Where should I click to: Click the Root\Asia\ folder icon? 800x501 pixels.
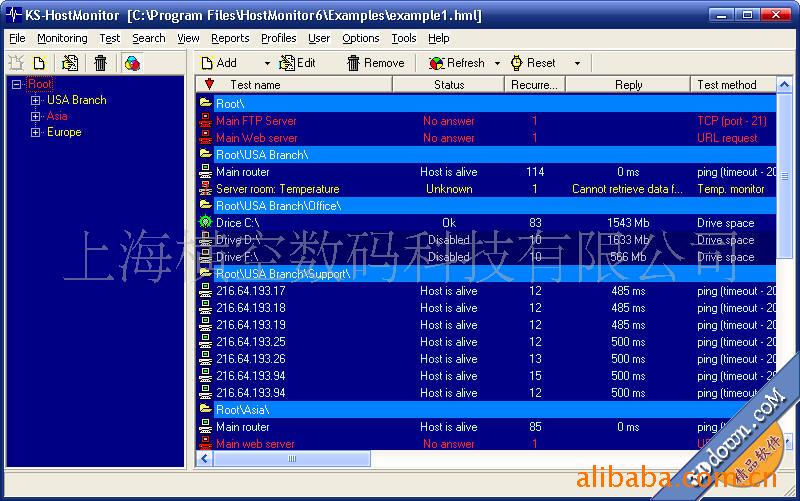[x=206, y=409]
